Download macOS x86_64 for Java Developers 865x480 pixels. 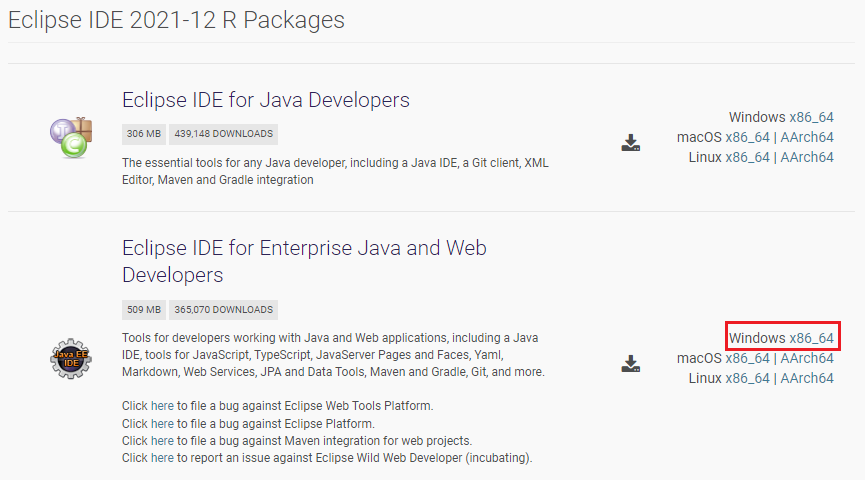click(747, 137)
